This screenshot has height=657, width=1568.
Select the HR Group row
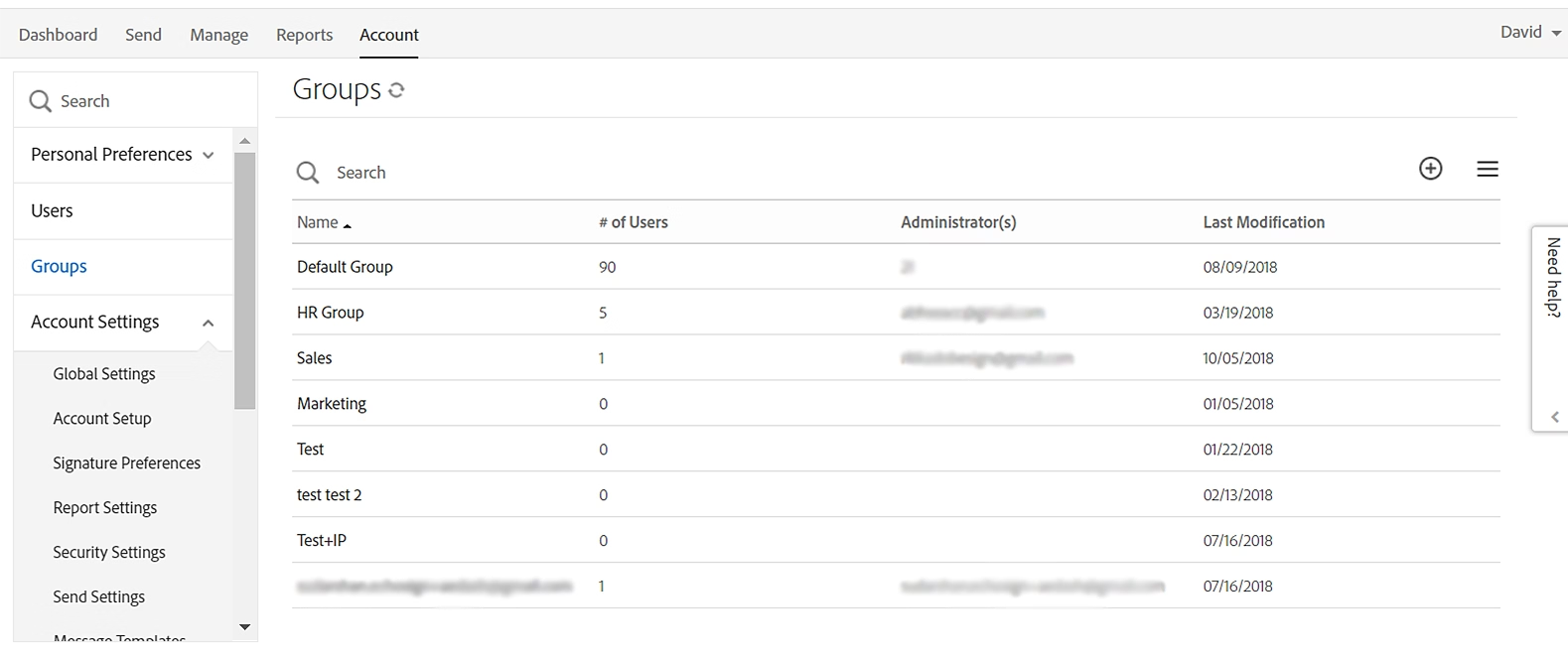[896, 313]
